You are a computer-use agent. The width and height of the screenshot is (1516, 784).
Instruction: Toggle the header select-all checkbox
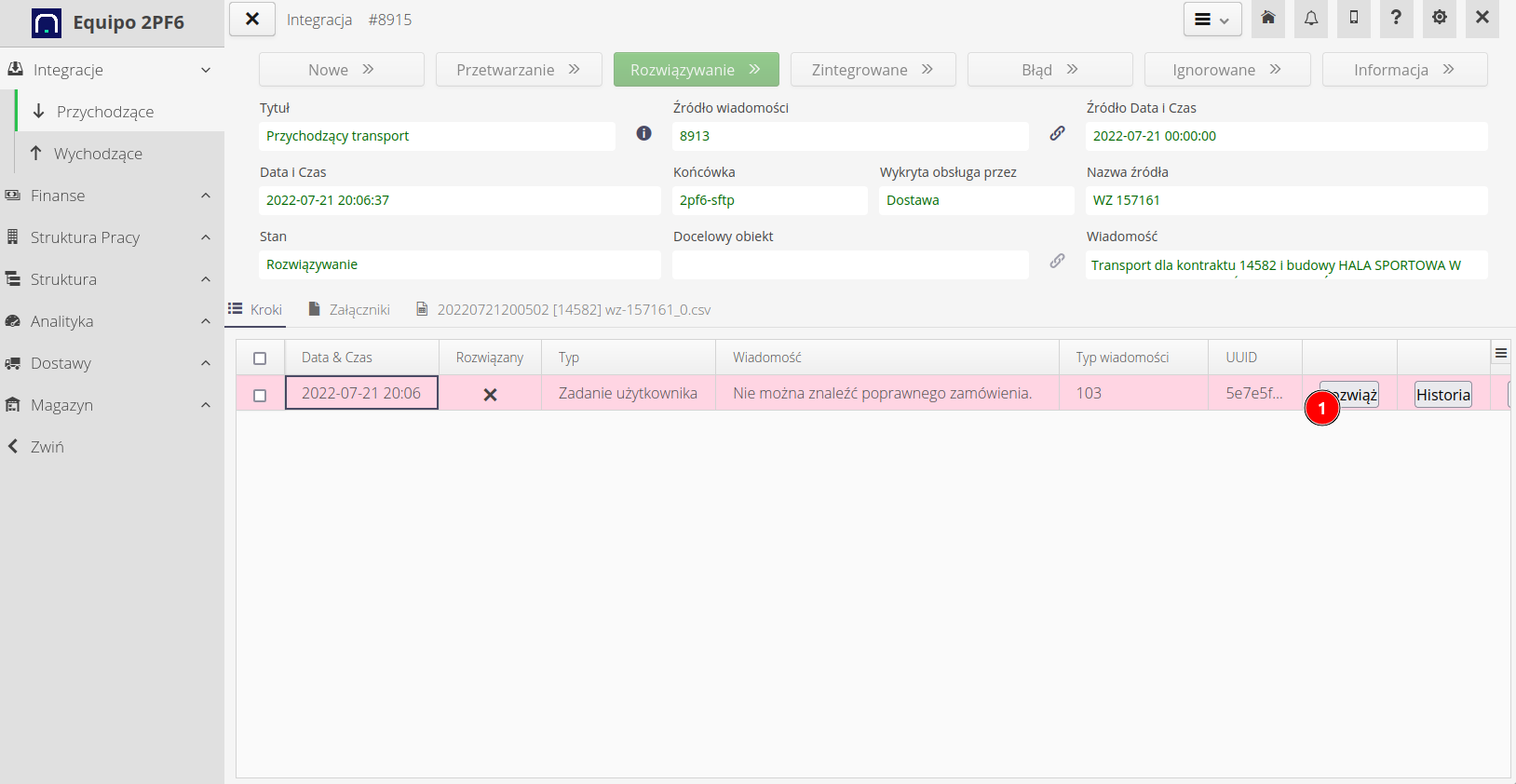click(260, 358)
